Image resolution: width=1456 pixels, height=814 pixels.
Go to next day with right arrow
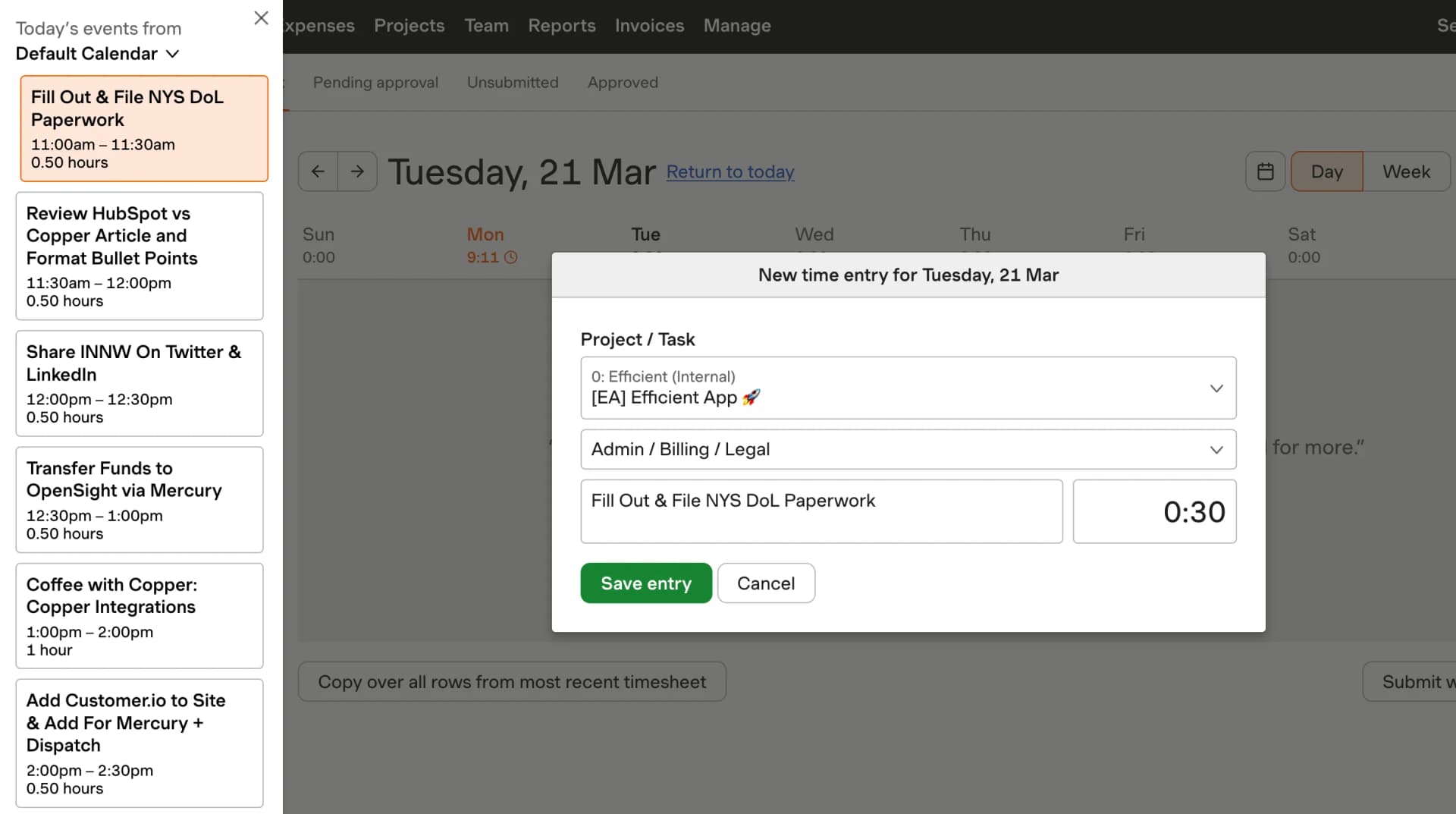pyautogui.click(x=357, y=171)
